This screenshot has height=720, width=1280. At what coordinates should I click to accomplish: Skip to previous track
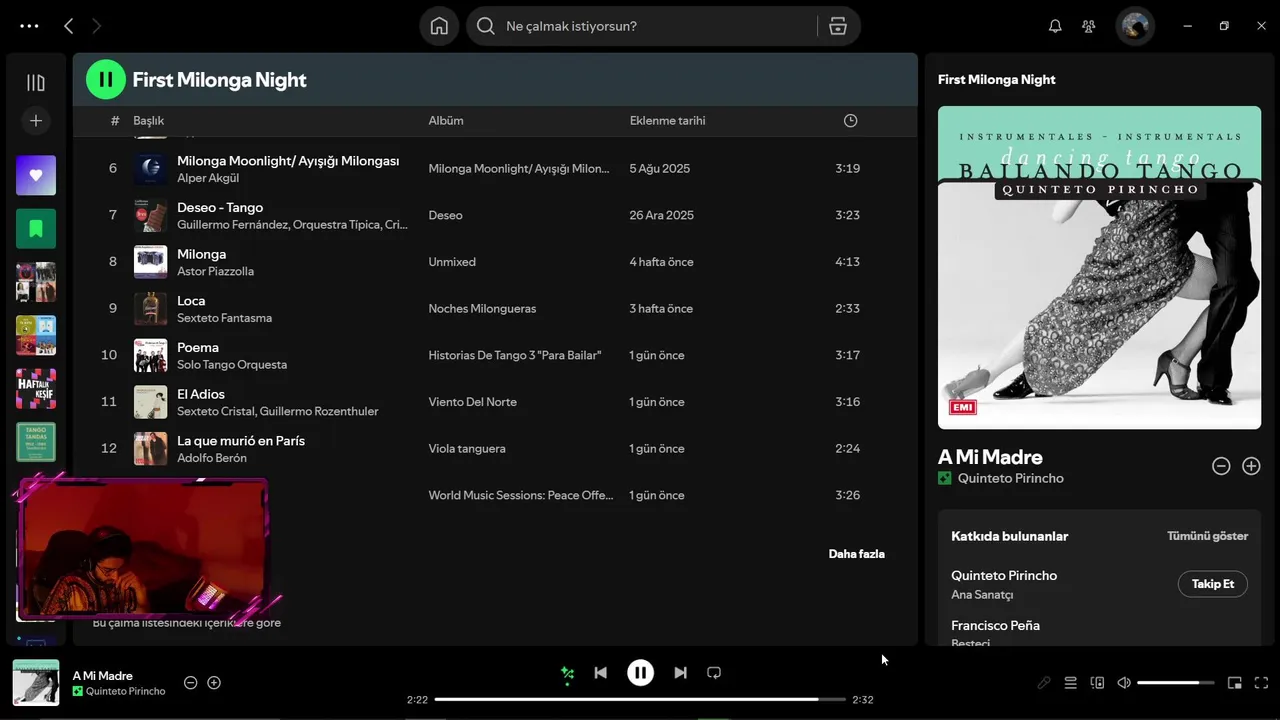(x=600, y=673)
